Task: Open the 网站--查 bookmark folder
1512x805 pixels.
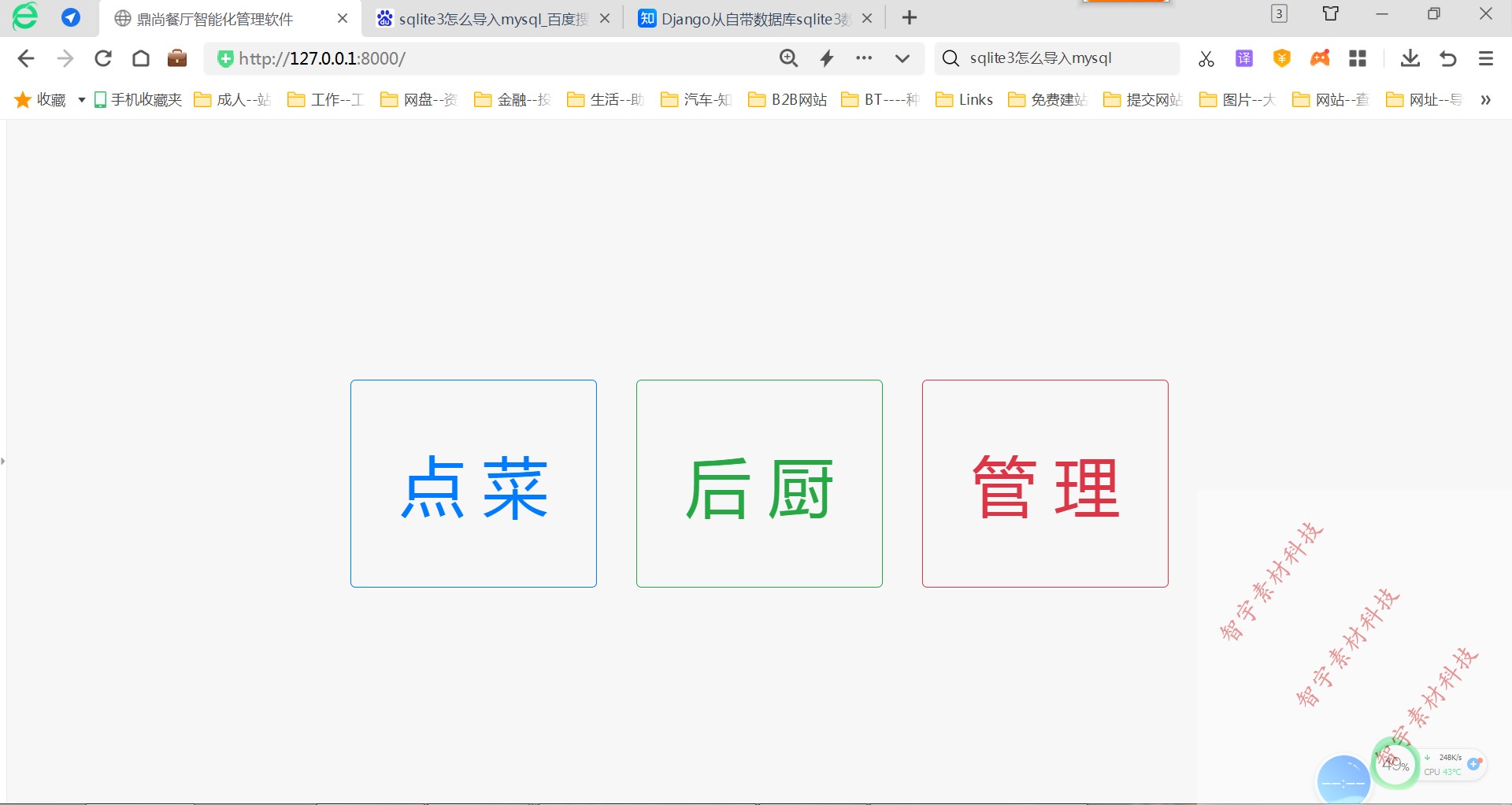Action: pyautogui.click(x=1331, y=99)
